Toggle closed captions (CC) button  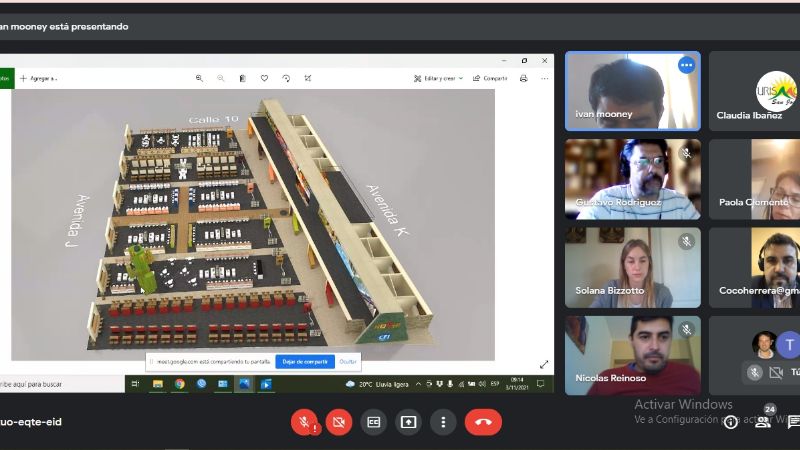pos(374,422)
